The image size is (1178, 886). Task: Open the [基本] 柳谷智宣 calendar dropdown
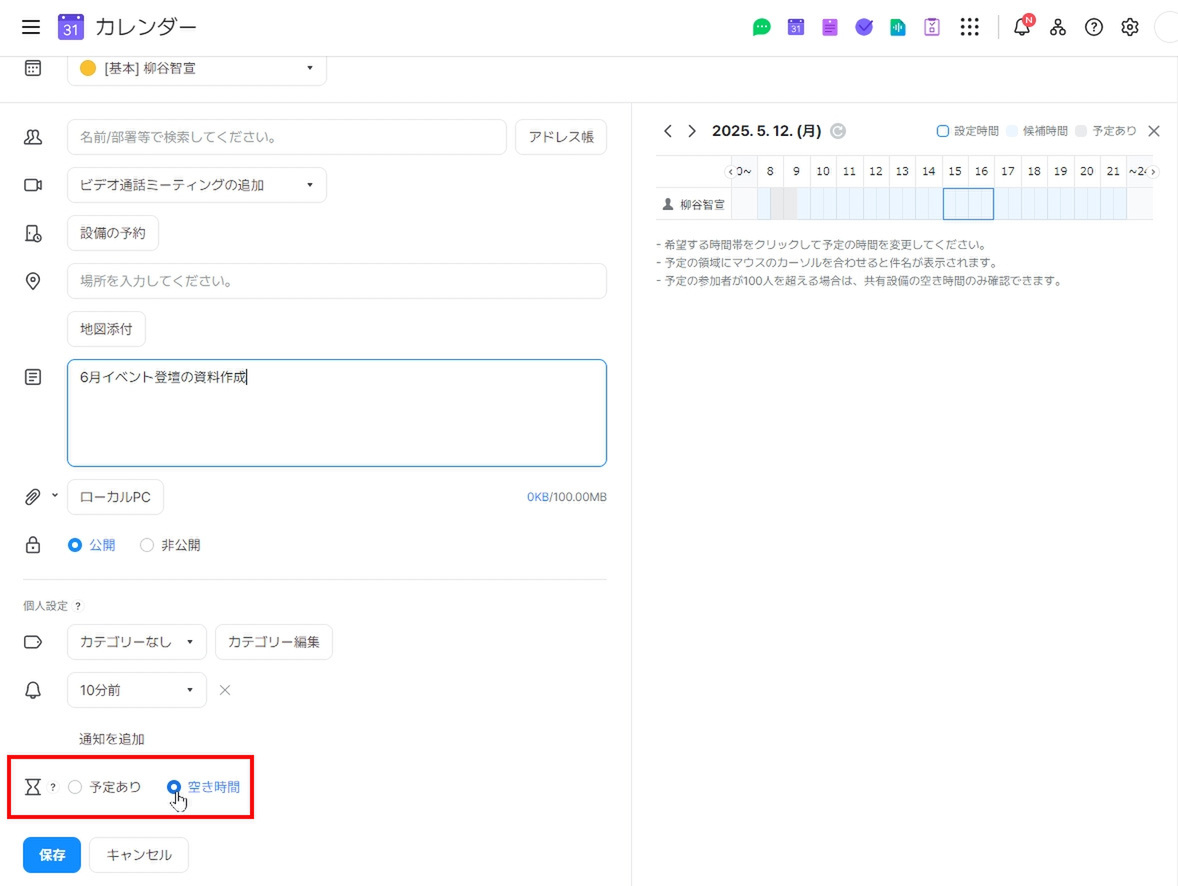coord(197,68)
